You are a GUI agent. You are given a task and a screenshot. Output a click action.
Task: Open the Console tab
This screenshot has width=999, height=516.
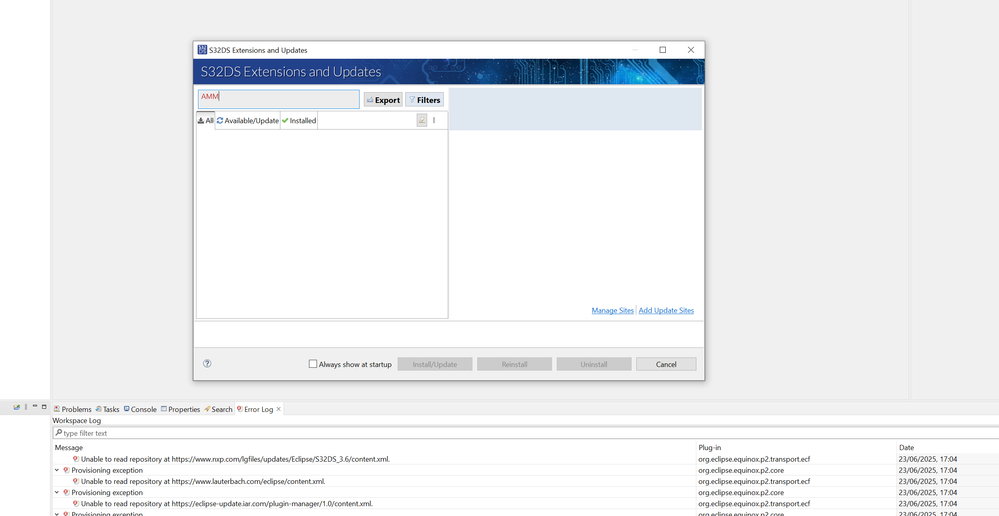[x=140, y=409]
